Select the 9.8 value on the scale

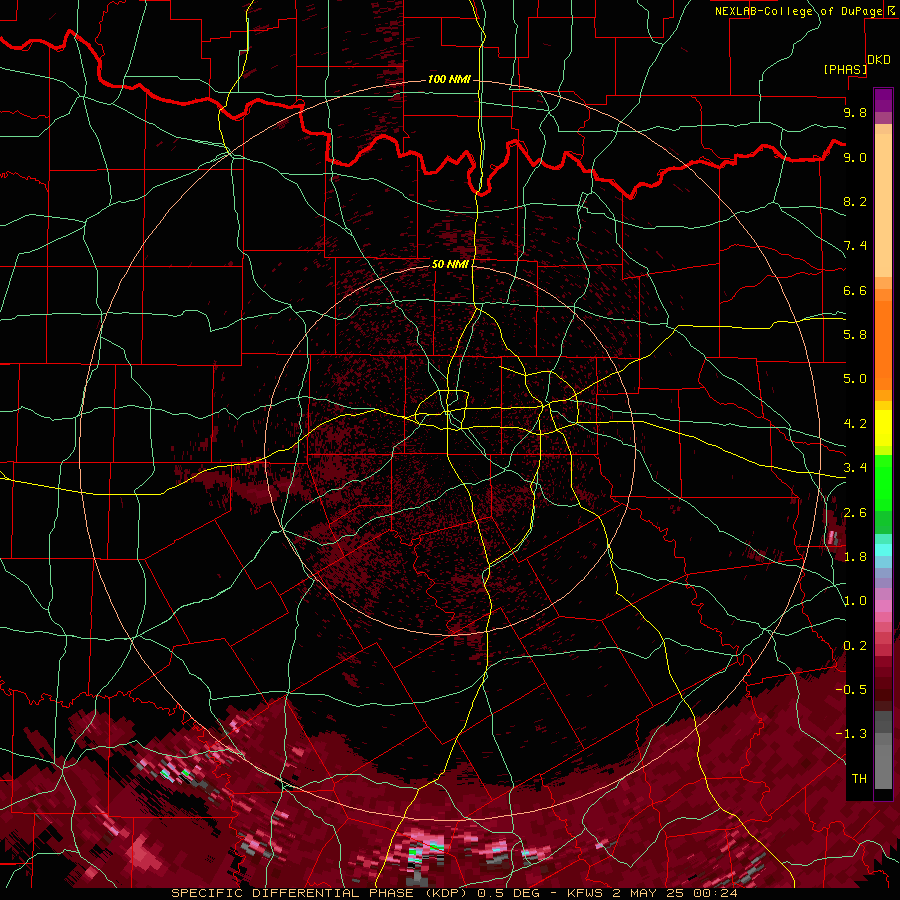pos(855,112)
